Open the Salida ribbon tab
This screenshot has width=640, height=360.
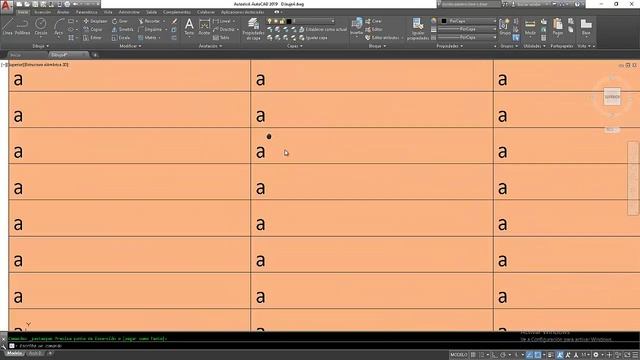click(x=151, y=12)
